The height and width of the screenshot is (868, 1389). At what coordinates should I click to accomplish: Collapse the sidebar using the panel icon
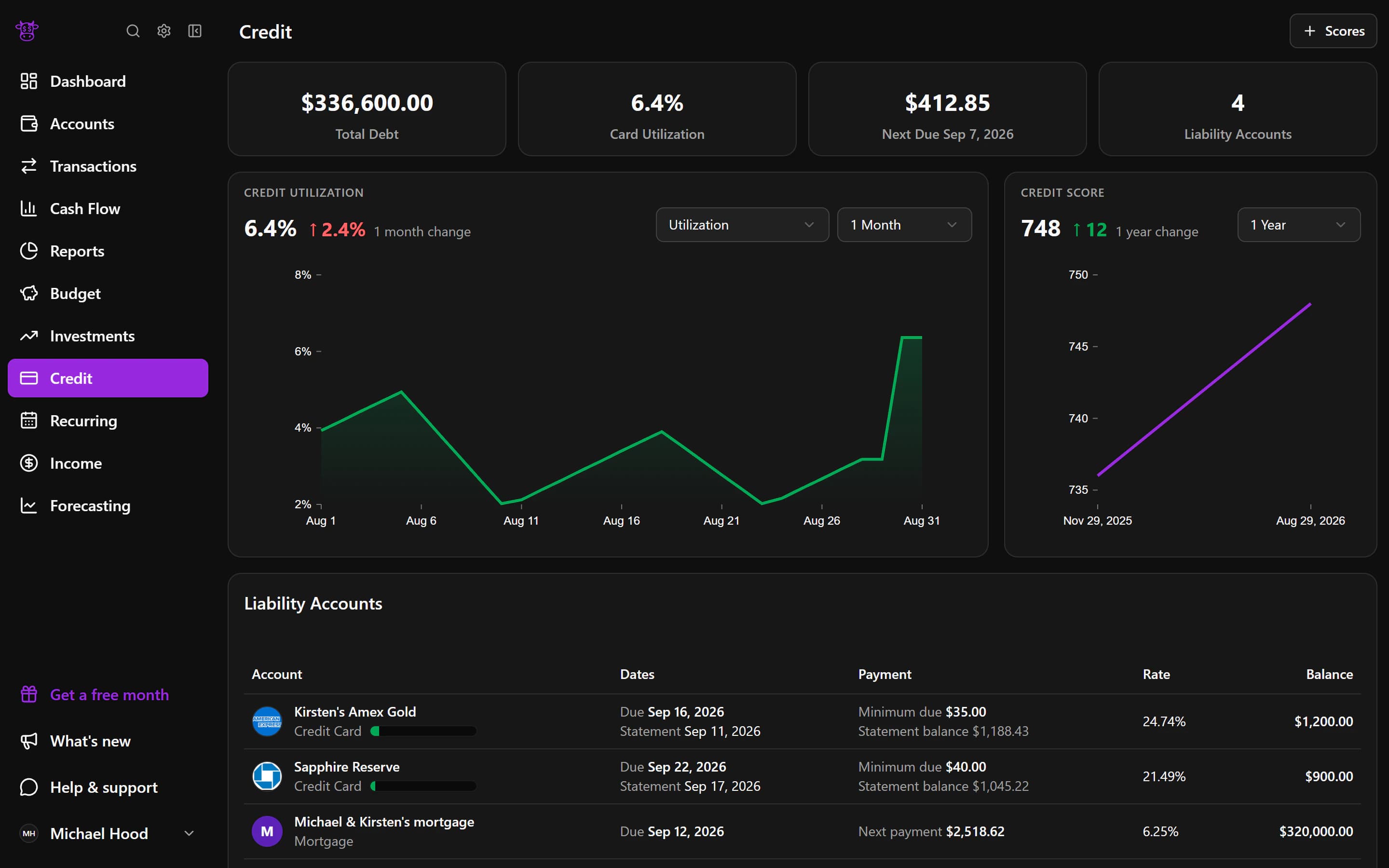[x=195, y=31]
